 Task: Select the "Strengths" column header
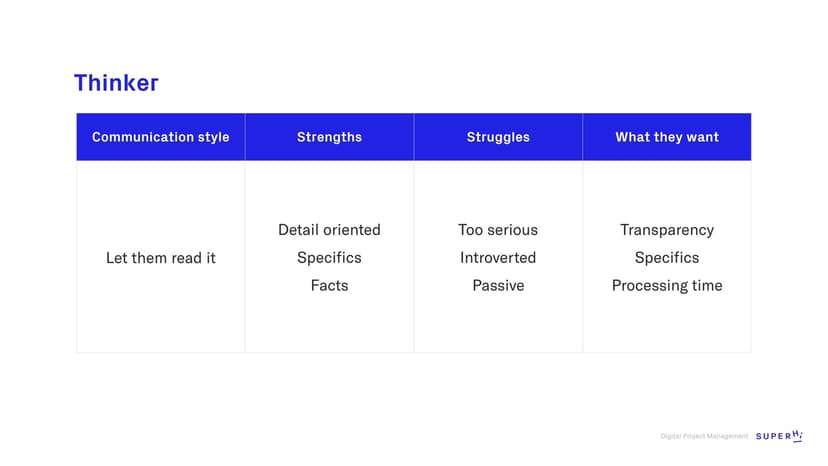point(329,137)
